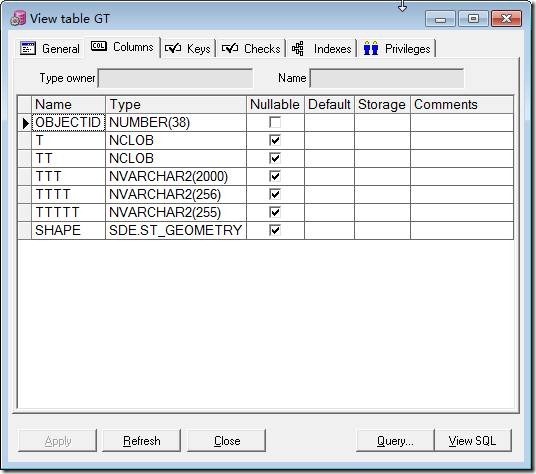Minimize the View table GT window
Image resolution: width=536 pixels, height=474 pixels.
pyautogui.click(x=440, y=19)
